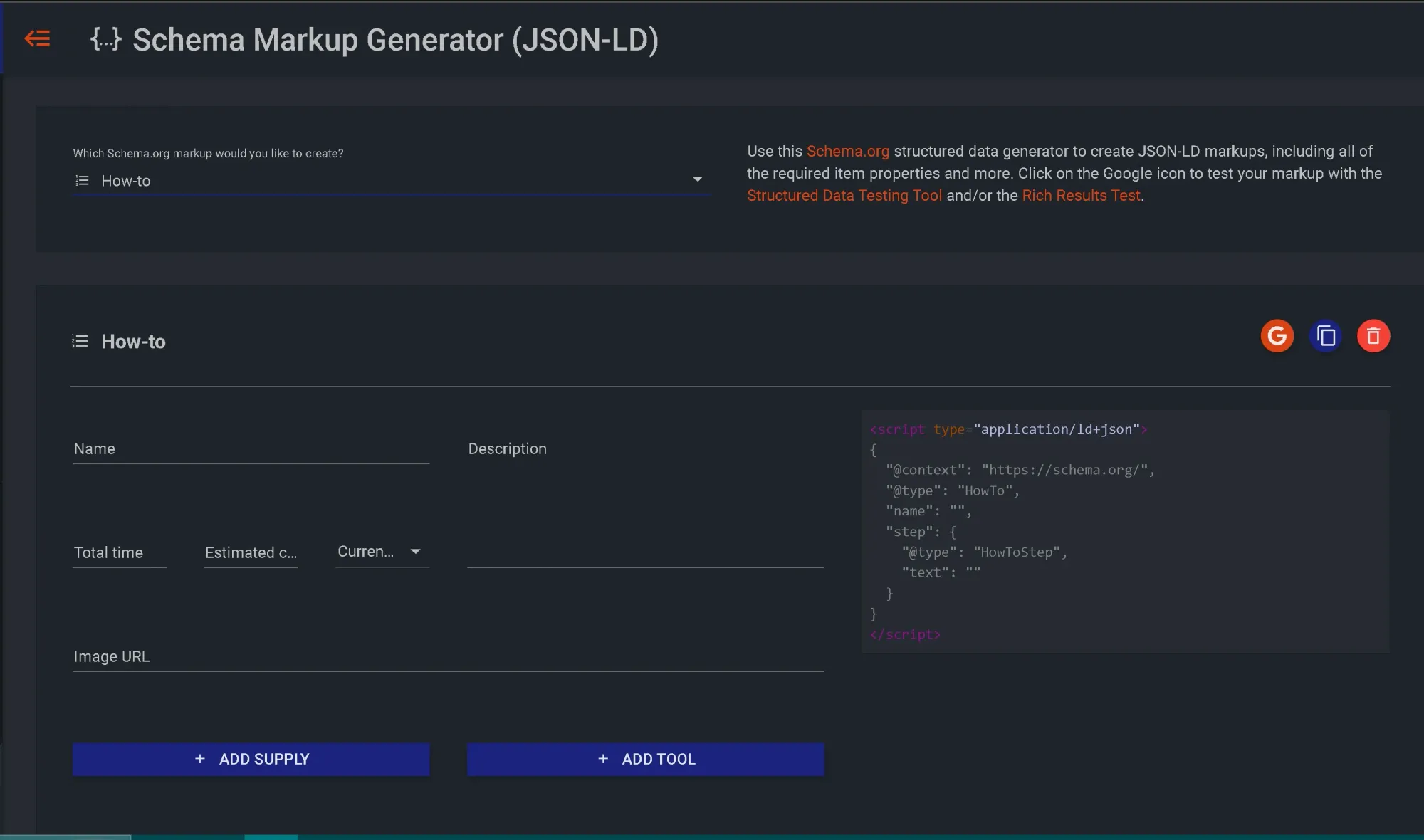Delete the How-to markup block

point(1373,335)
